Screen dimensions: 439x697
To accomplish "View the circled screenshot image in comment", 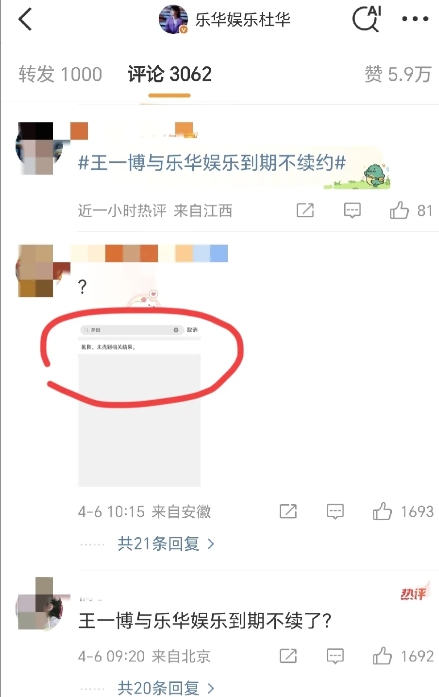I will (x=140, y=405).
